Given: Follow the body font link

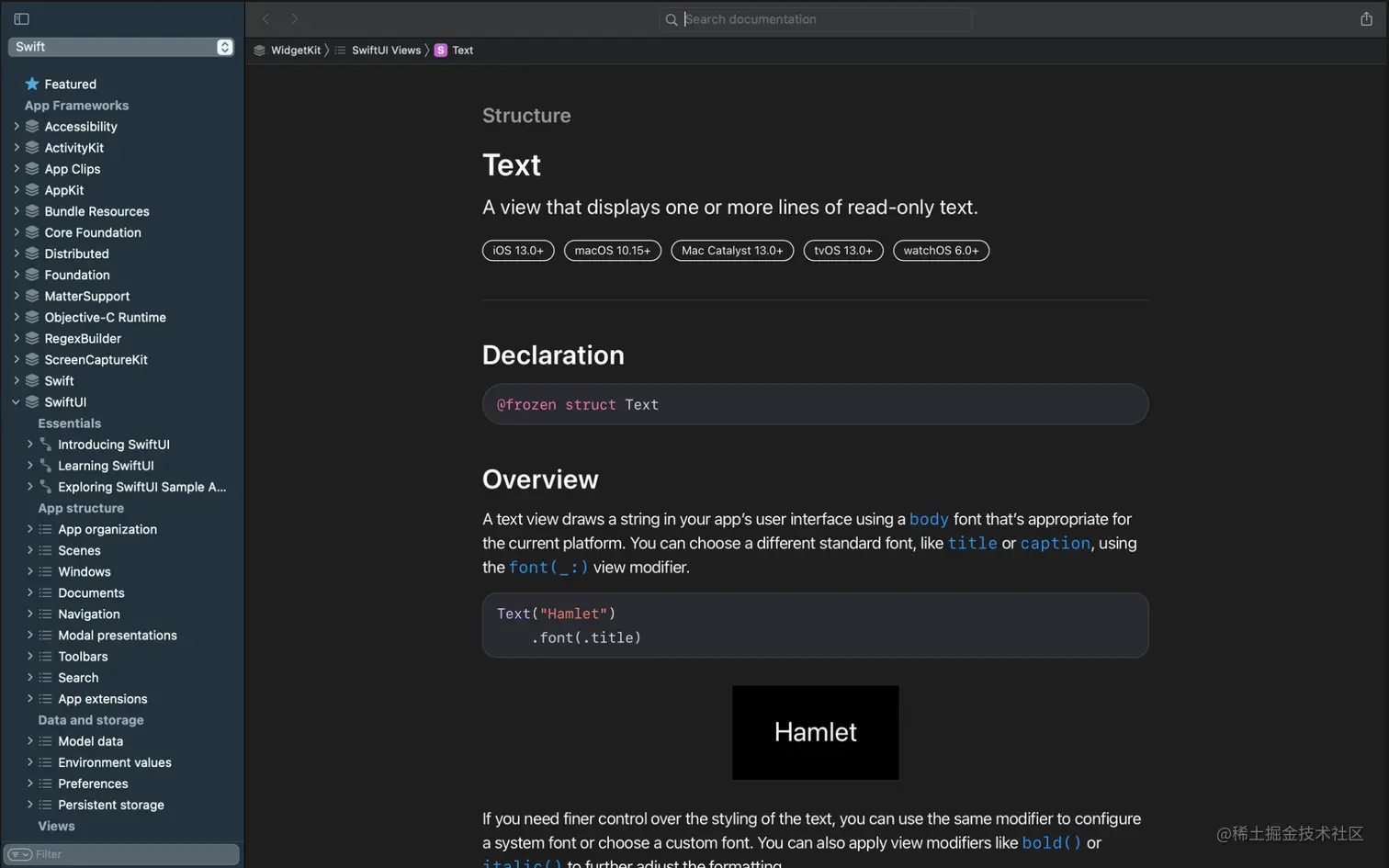Looking at the screenshot, I should click(928, 519).
